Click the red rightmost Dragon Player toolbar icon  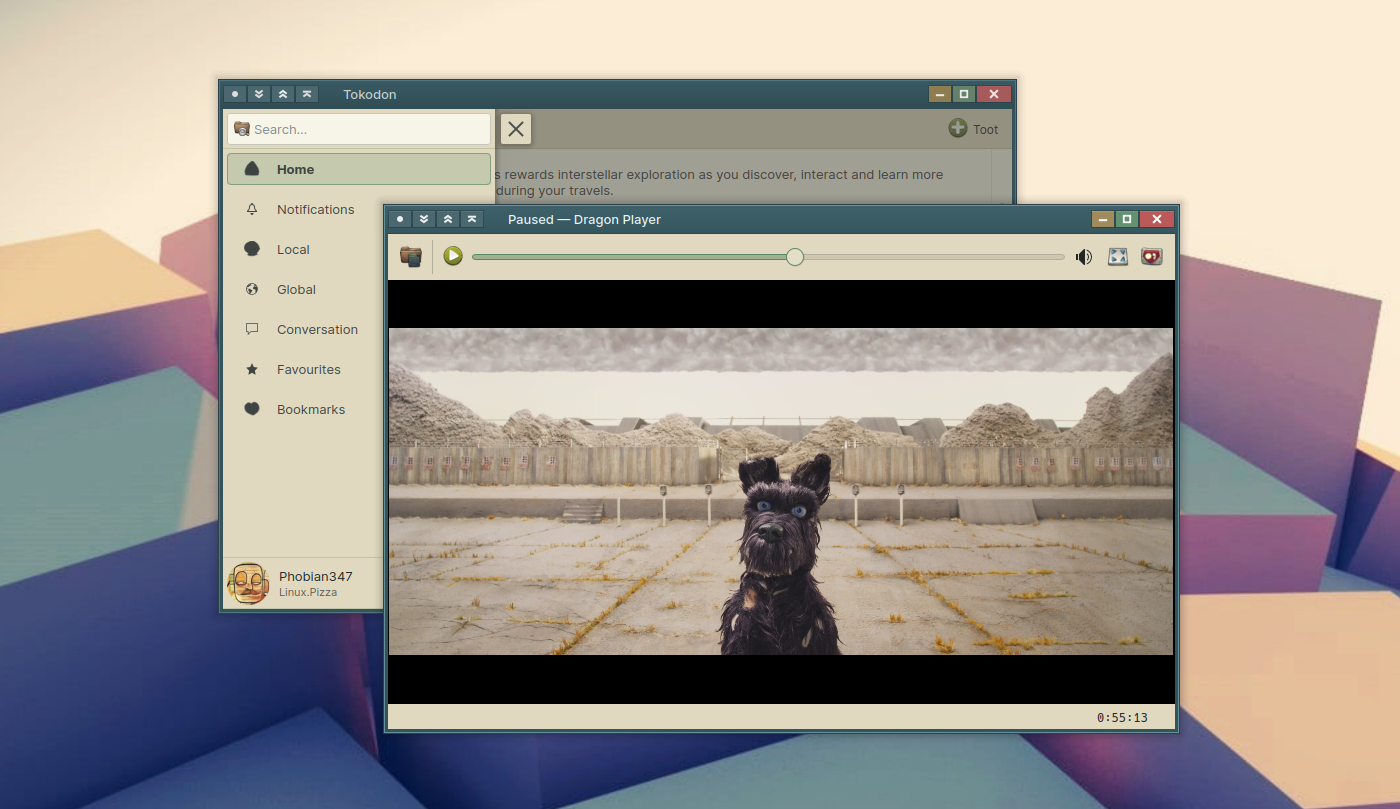[1151, 257]
